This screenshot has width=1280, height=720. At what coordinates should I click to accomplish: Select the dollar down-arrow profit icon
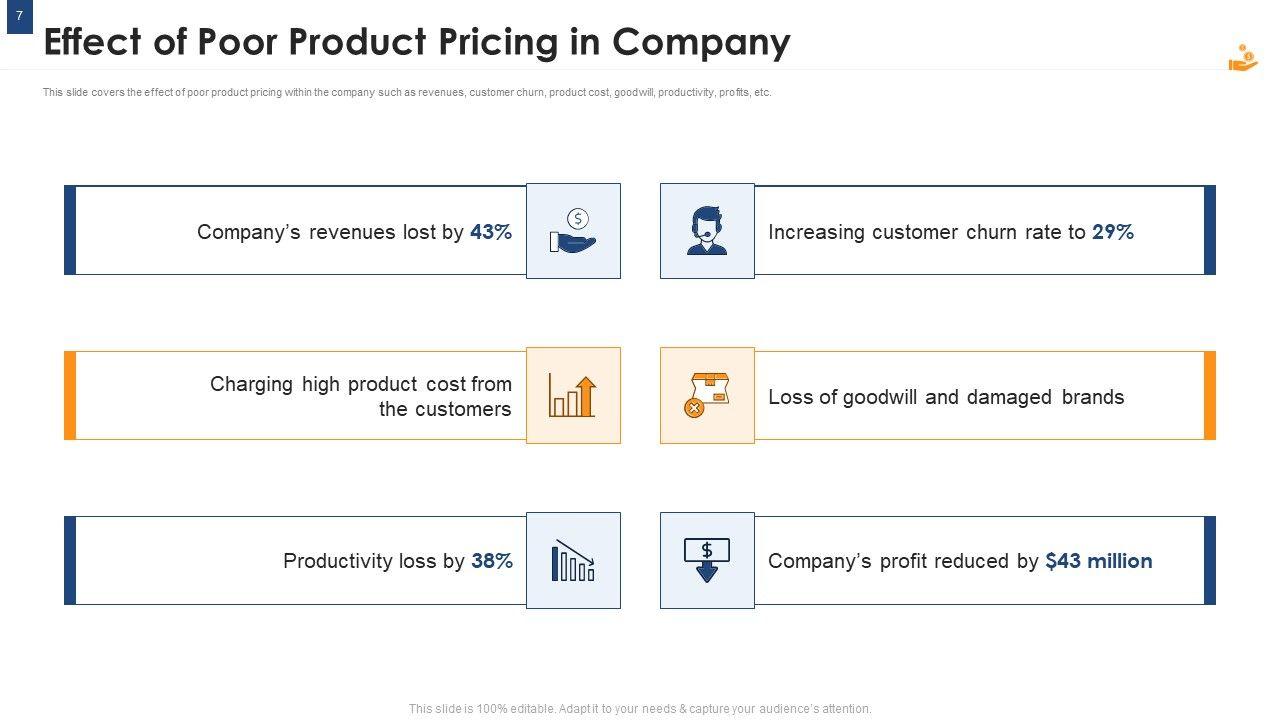click(x=707, y=560)
